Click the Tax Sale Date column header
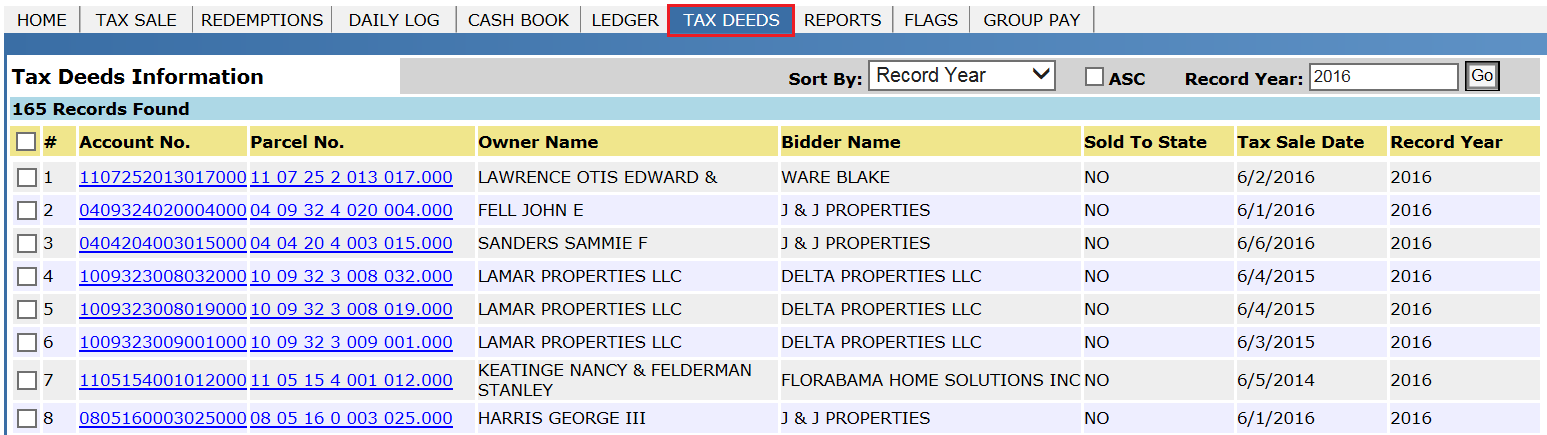 pos(1300,142)
